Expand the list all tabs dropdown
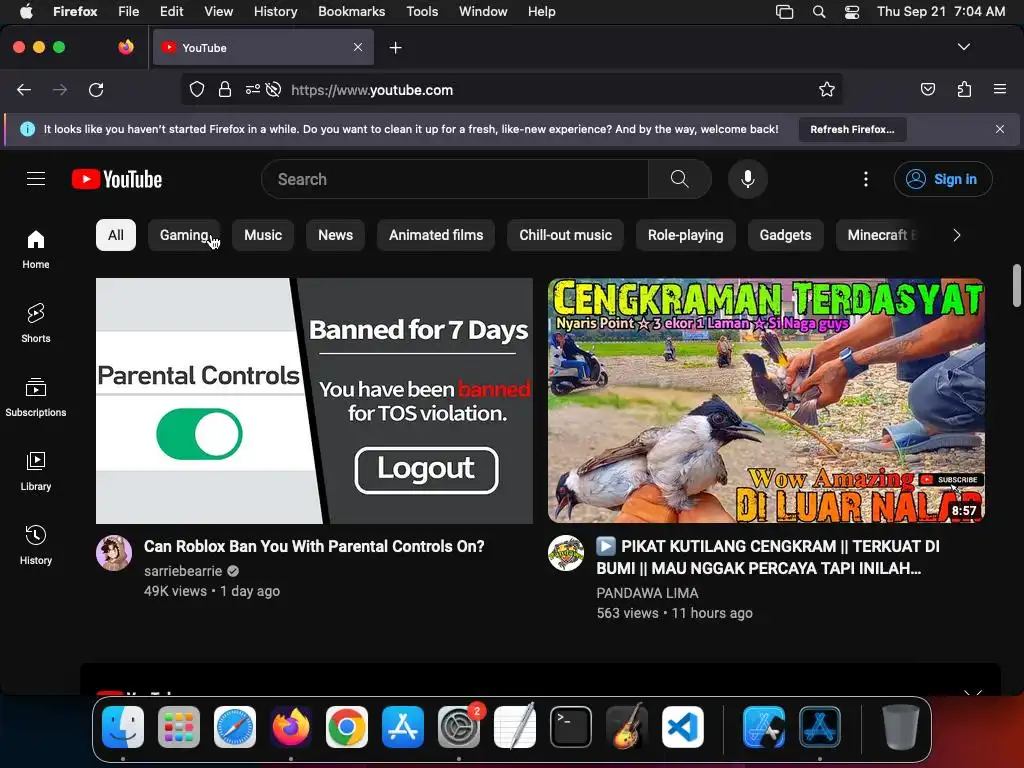Image resolution: width=1024 pixels, height=768 pixels. [x=964, y=47]
